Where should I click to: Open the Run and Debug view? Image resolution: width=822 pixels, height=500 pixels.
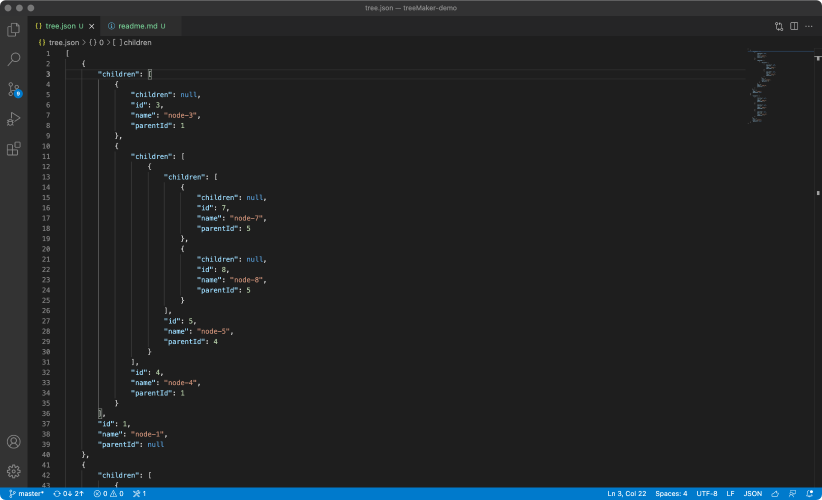click(x=14, y=119)
